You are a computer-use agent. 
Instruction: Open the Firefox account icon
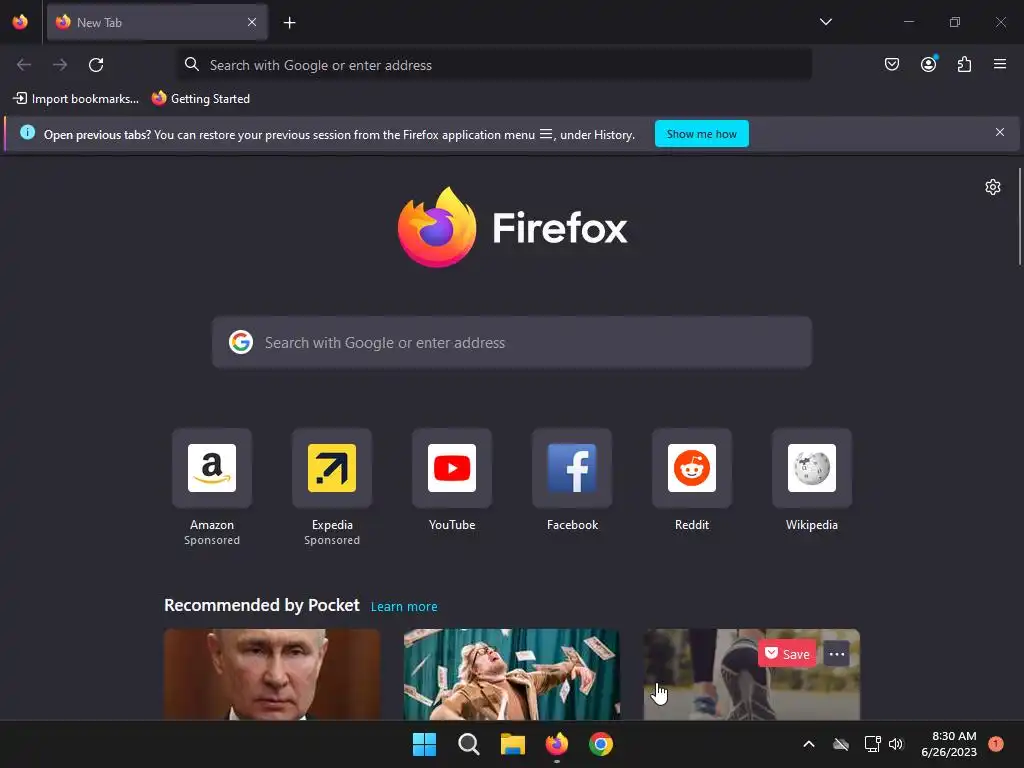click(928, 64)
